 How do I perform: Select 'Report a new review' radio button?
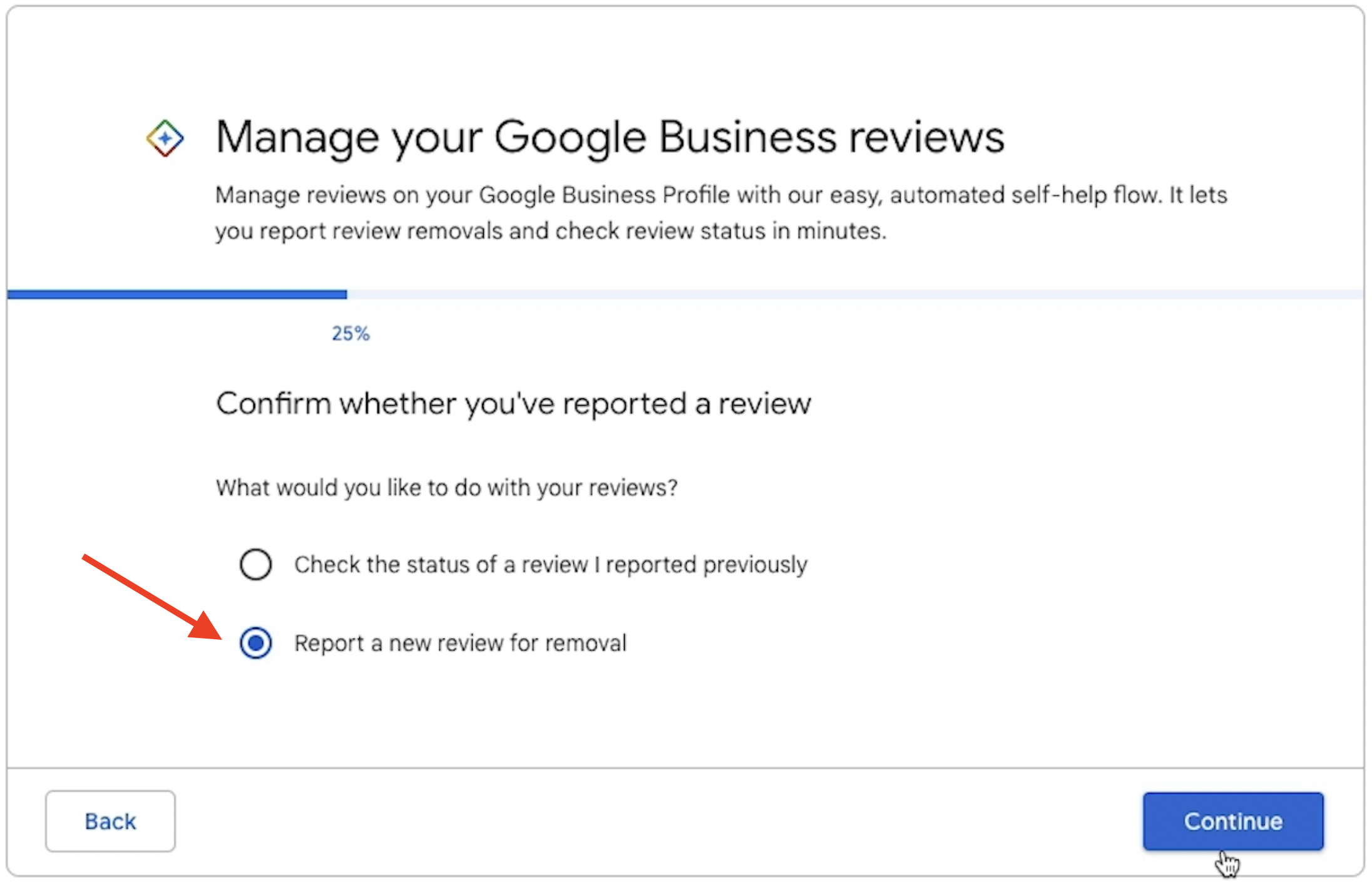255,643
